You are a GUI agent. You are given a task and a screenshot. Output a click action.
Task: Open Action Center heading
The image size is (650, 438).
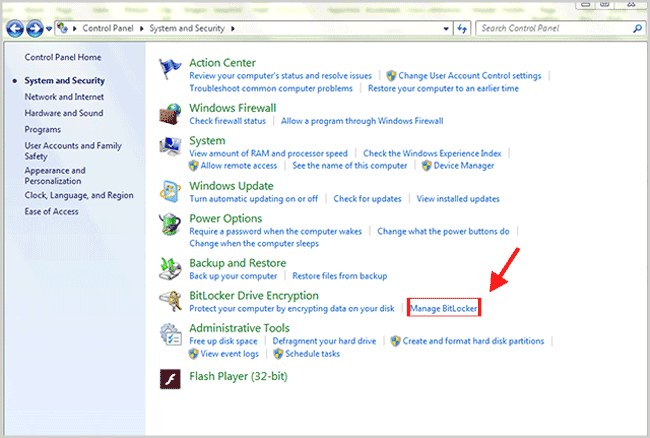222,63
